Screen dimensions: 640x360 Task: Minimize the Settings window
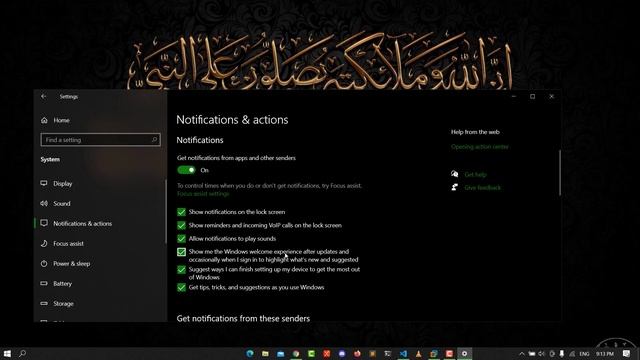[513, 96]
